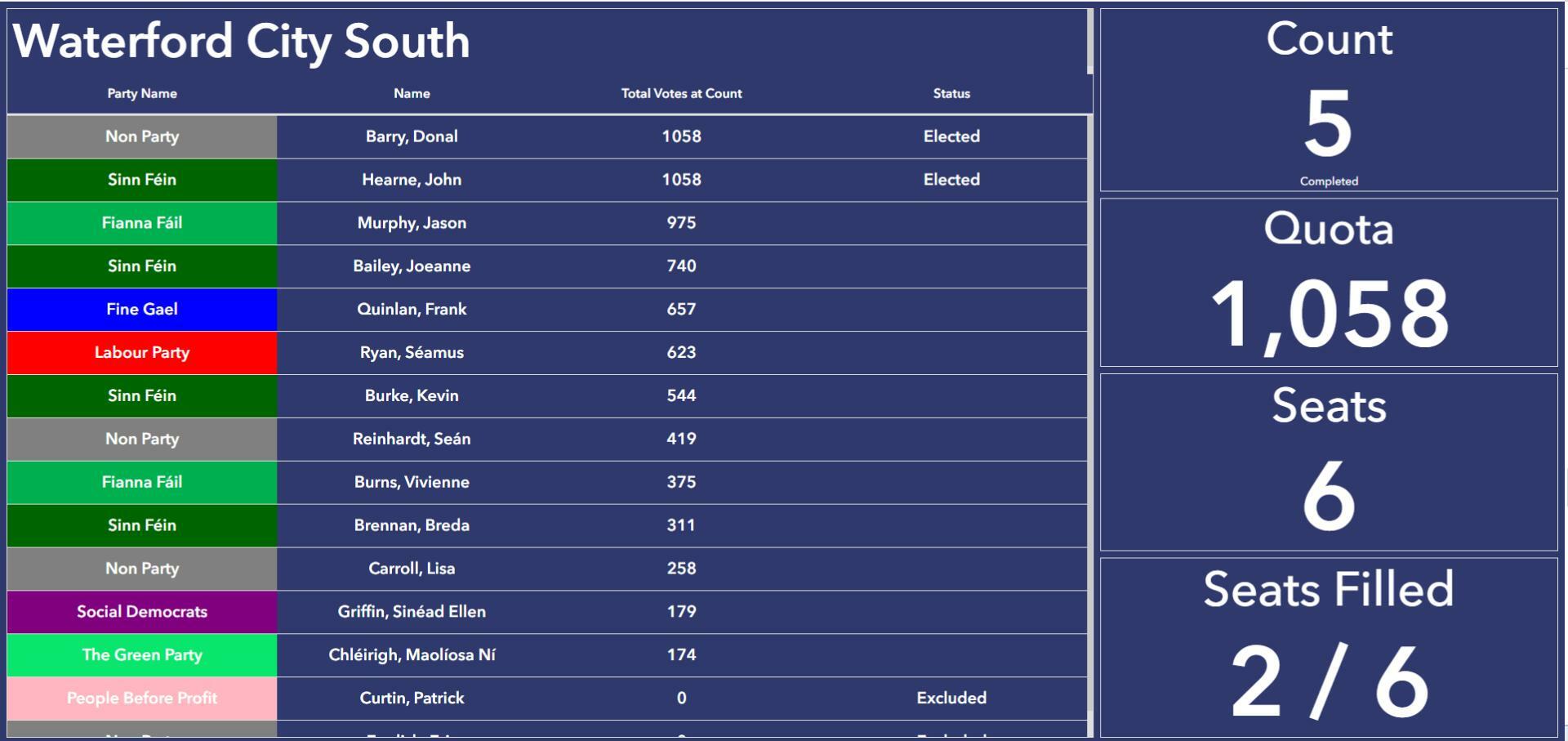Viewport: 1568px width, 741px height.
Task: Click candidate name Barry, Donal
Action: (412, 136)
